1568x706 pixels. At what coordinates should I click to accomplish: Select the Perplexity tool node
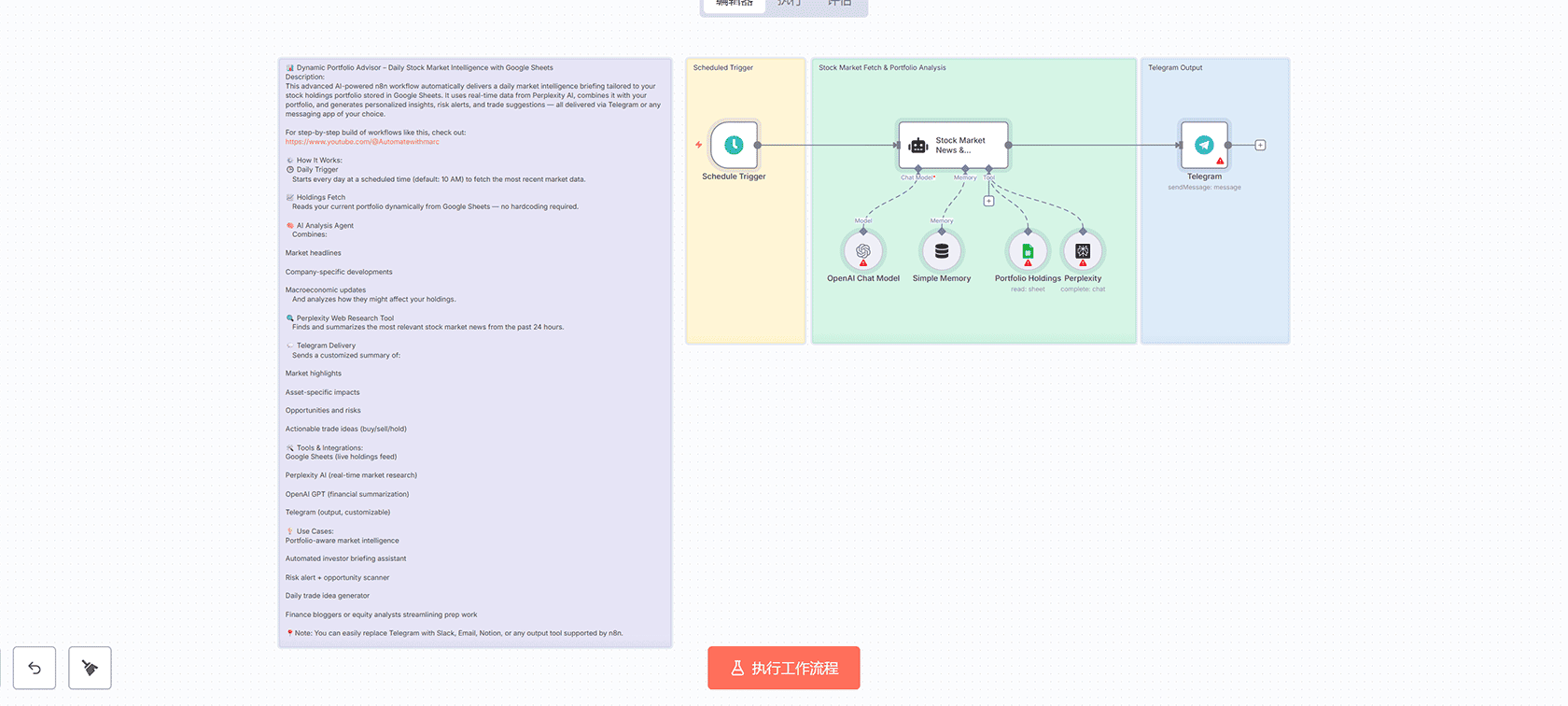1083,251
